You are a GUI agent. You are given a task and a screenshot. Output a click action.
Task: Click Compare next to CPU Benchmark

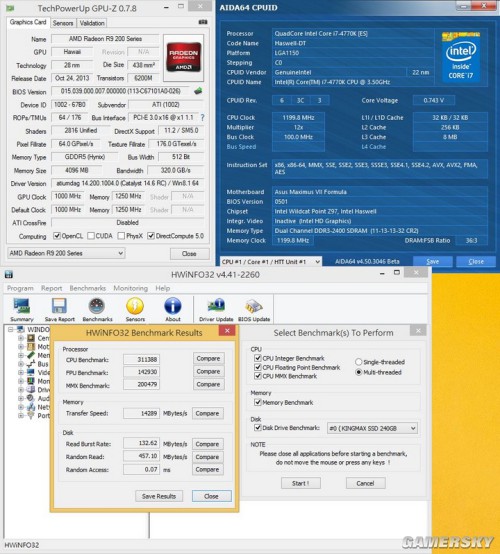tap(208, 359)
